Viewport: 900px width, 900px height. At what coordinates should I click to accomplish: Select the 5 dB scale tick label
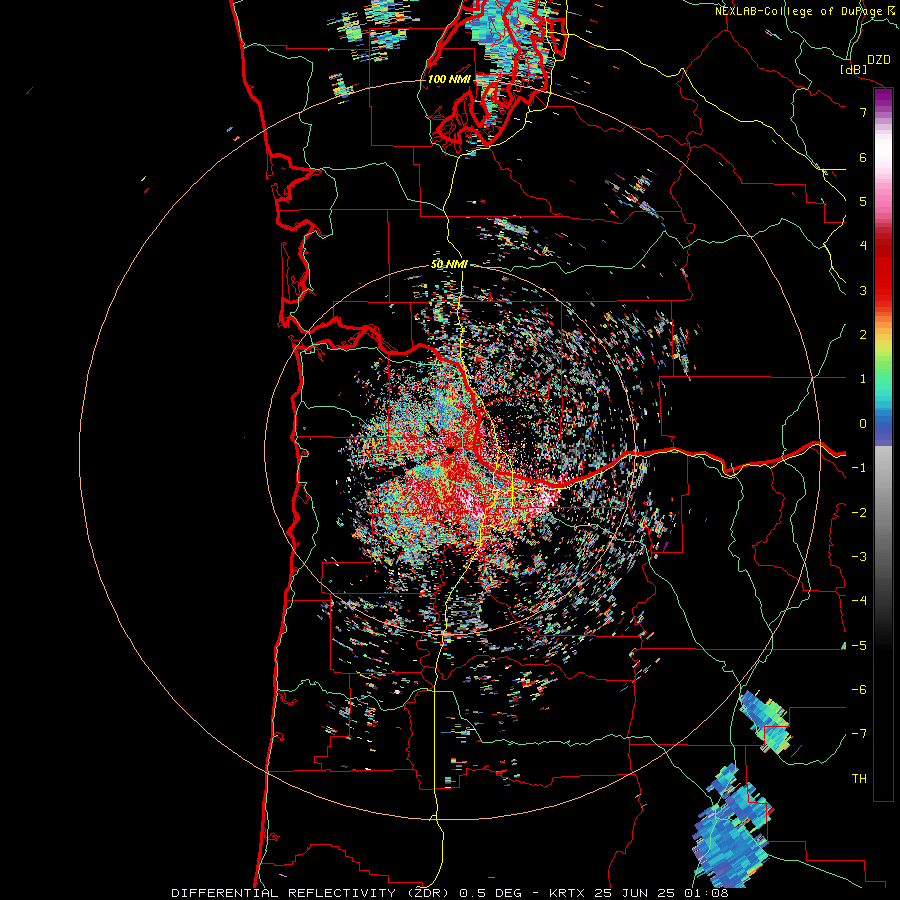click(x=863, y=201)
